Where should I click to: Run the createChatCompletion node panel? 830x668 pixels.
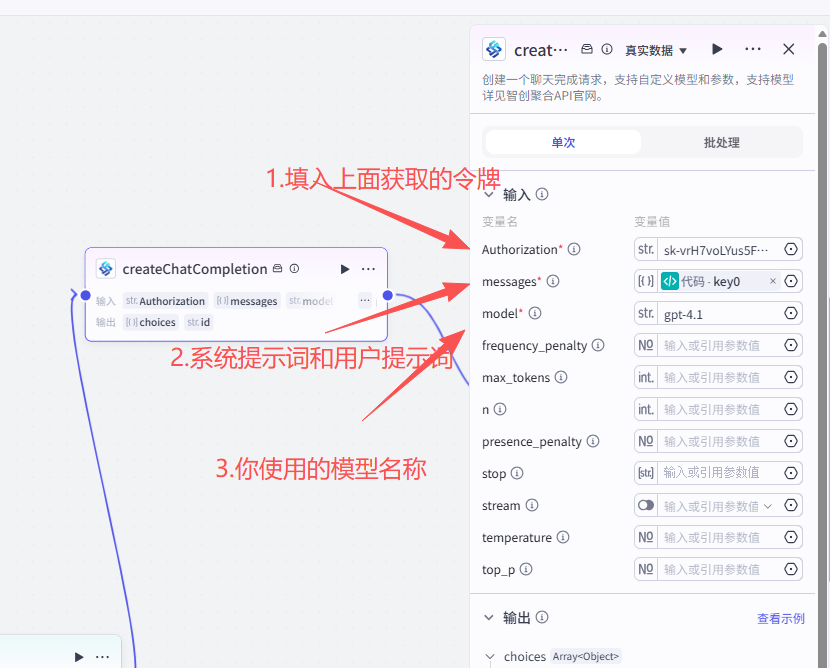point(718,48)
